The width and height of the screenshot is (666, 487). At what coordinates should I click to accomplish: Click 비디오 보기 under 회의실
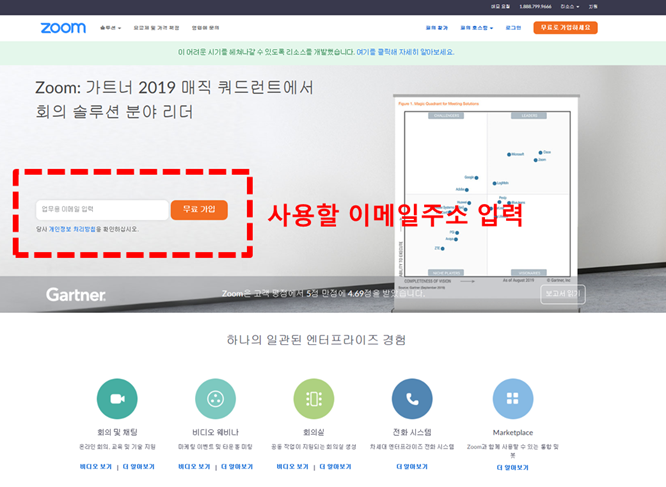coord(292,467)
